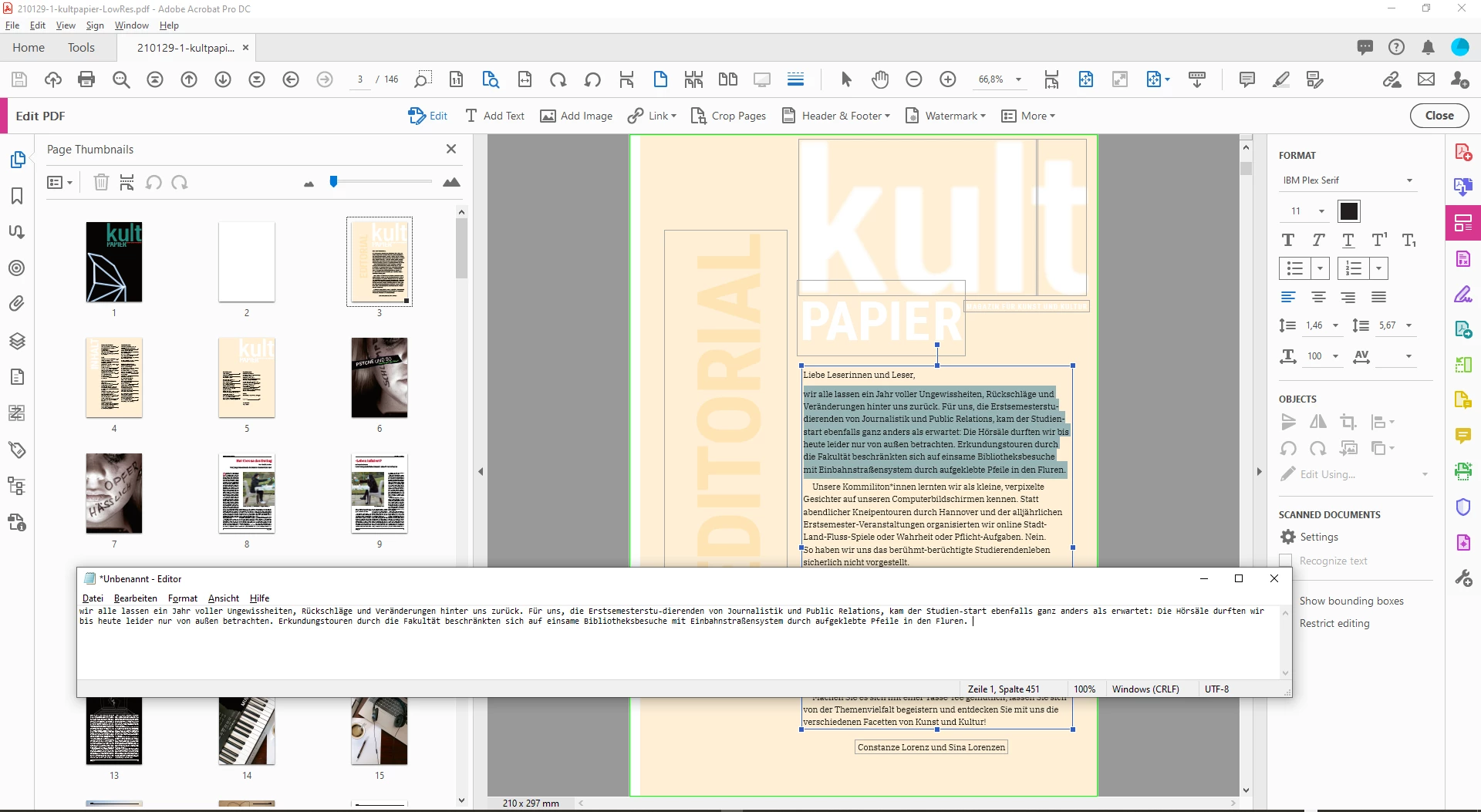Delete selected page thumbnail trash icon

click(x=101, y=183)
